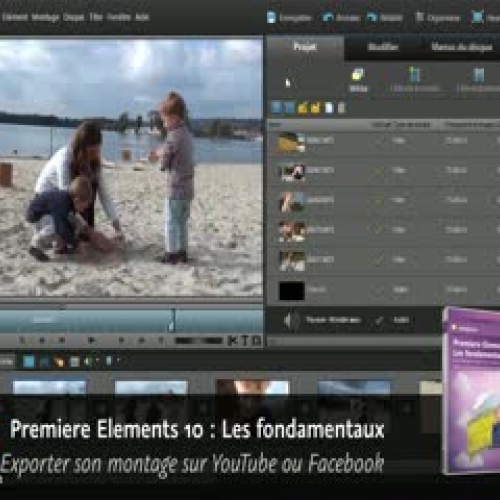This screenshot has width=500, height=500.
Task: Click the grey trash icon in the project panel
Action: click(341, 108)
